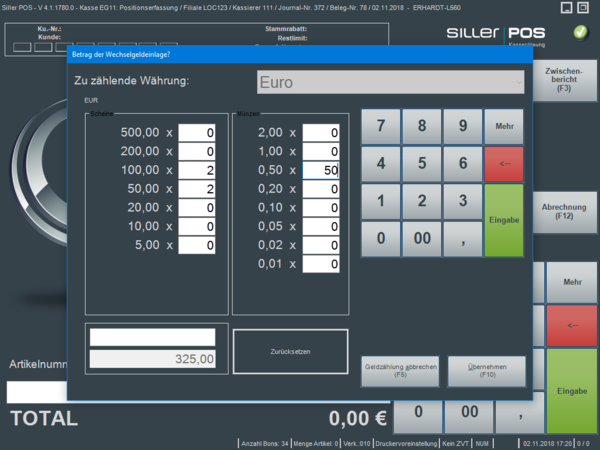Click the green checkmark status icon

(581, 33)
